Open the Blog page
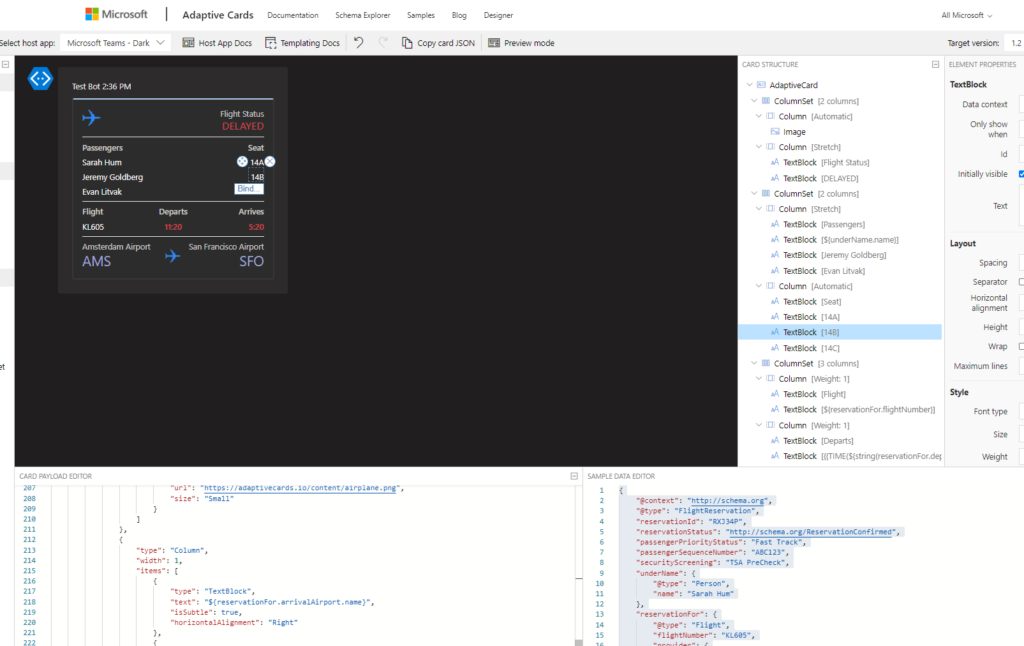Viewport: 1024px width, 646px height. click(459, 15)
